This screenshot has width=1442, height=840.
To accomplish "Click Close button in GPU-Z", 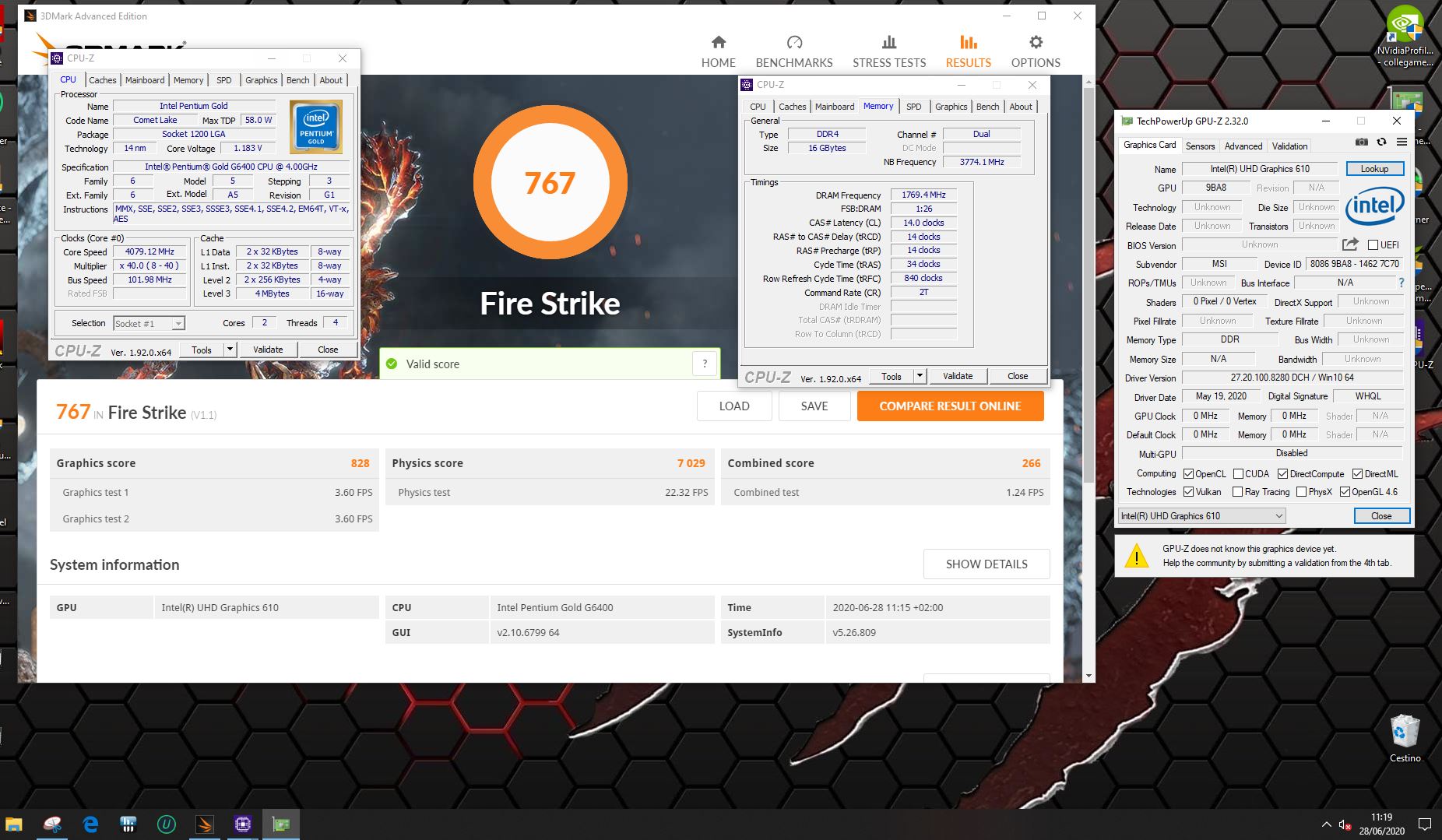I will 1381,515.
